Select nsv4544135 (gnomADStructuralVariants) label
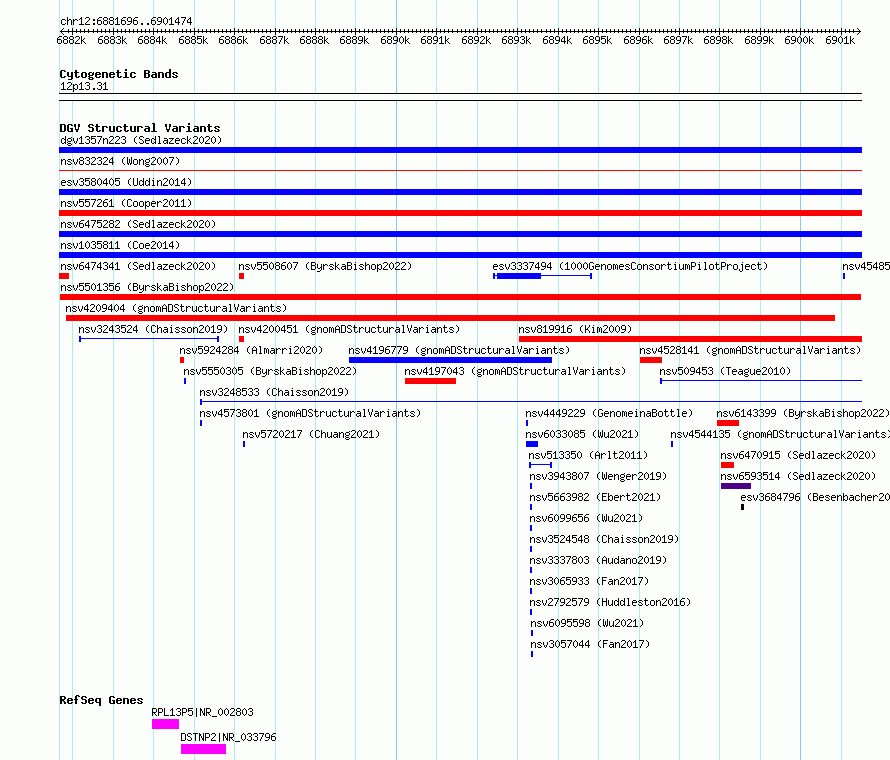The image size is (890, 760). click(x=780, y=434)
